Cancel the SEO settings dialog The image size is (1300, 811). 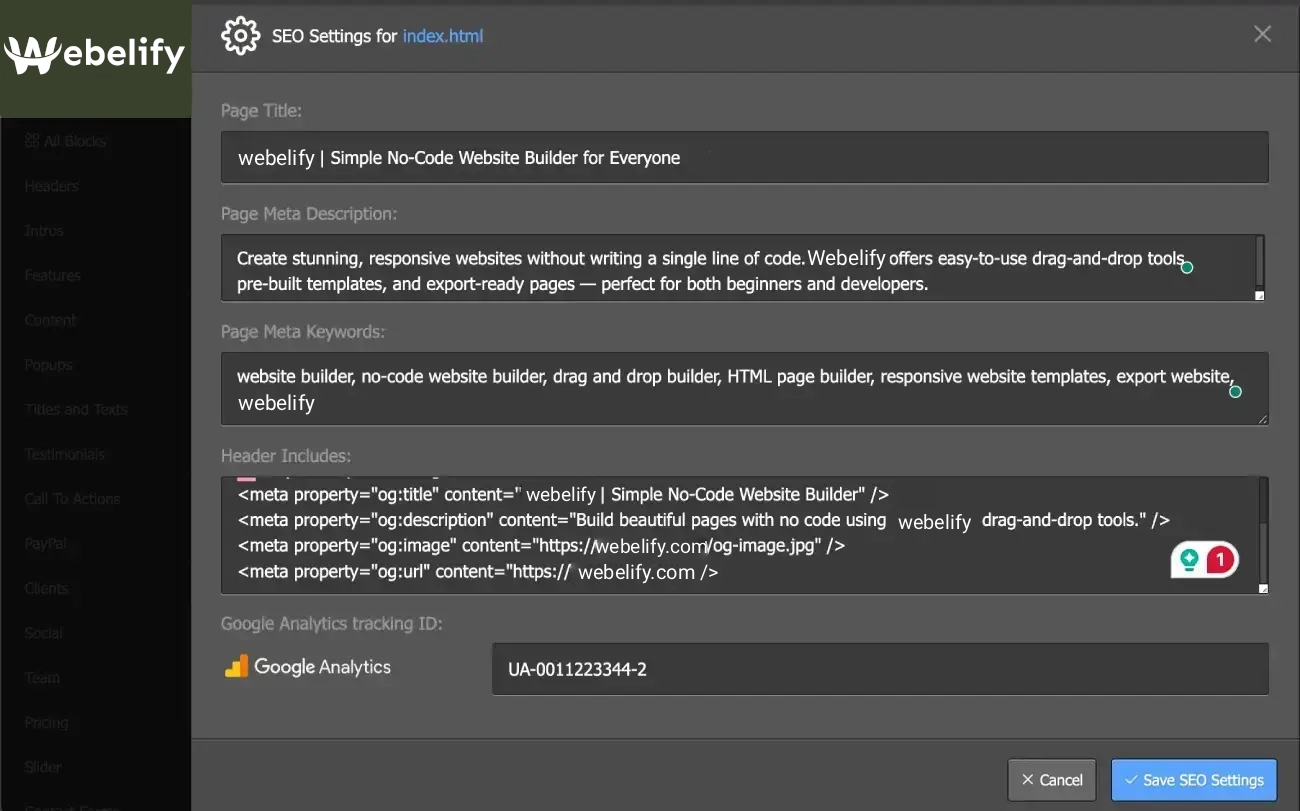[1051, 779]
